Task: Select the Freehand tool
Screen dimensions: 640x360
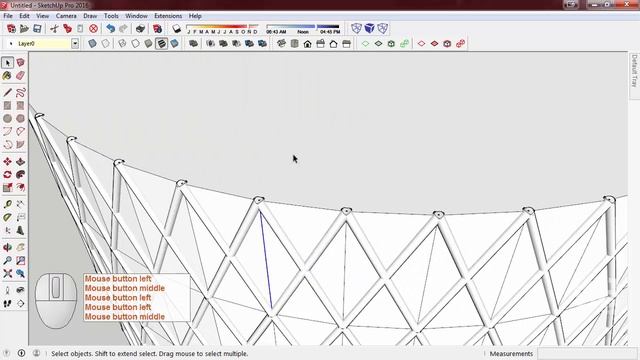Action: point(20,93)
